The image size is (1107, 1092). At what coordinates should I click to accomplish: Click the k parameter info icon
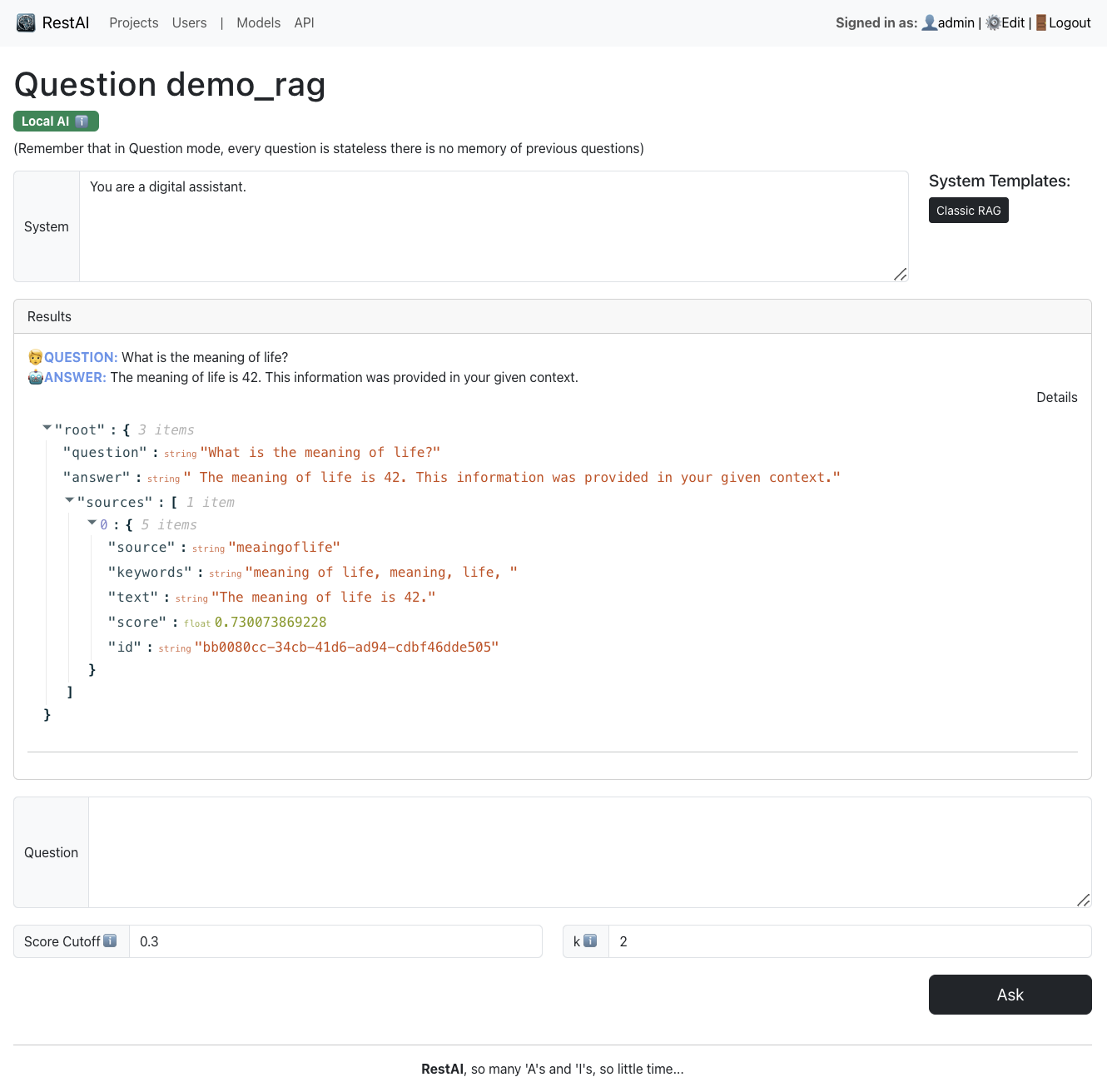[590, 941]
